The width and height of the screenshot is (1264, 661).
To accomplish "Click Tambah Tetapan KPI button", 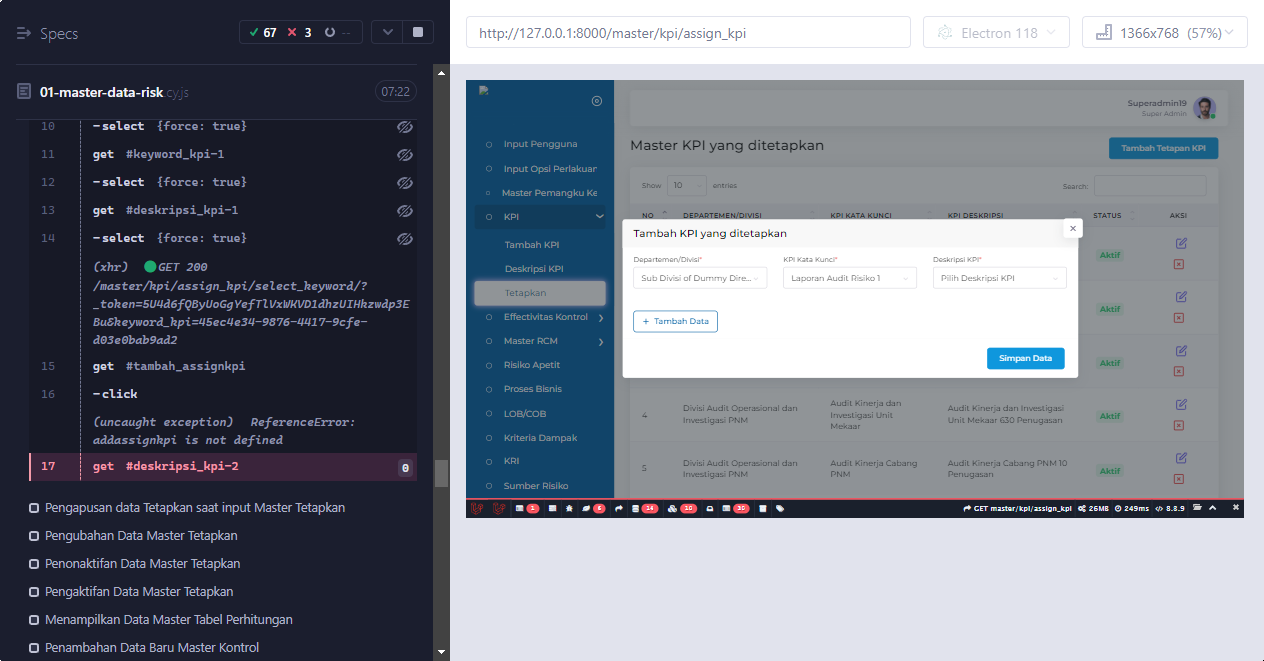I will pos(1163,148).
